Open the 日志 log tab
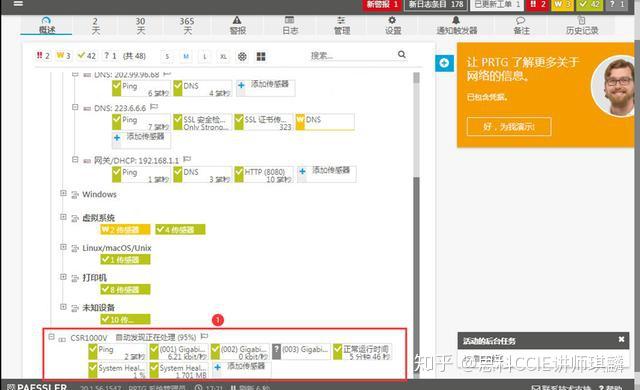 [x=290, y=26]
